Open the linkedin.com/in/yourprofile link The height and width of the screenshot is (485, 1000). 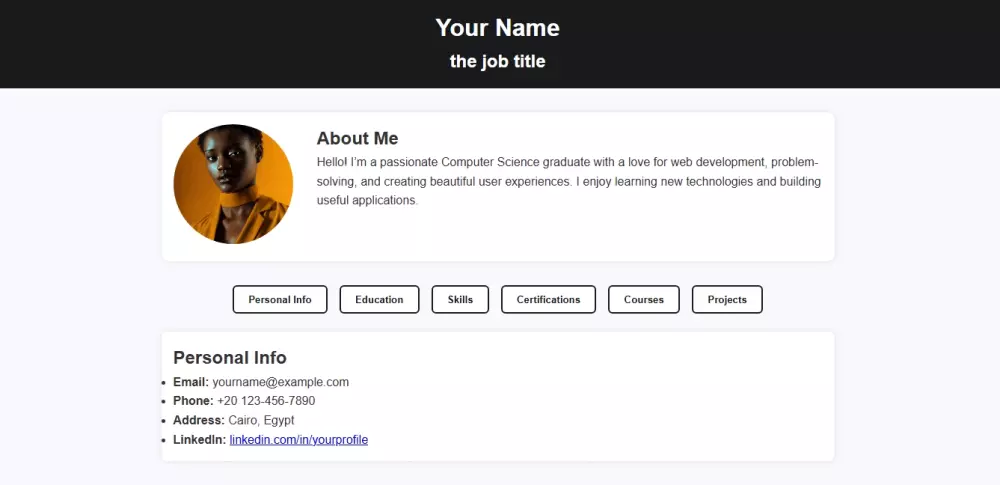pyautogui.click(x=298, y=440)
